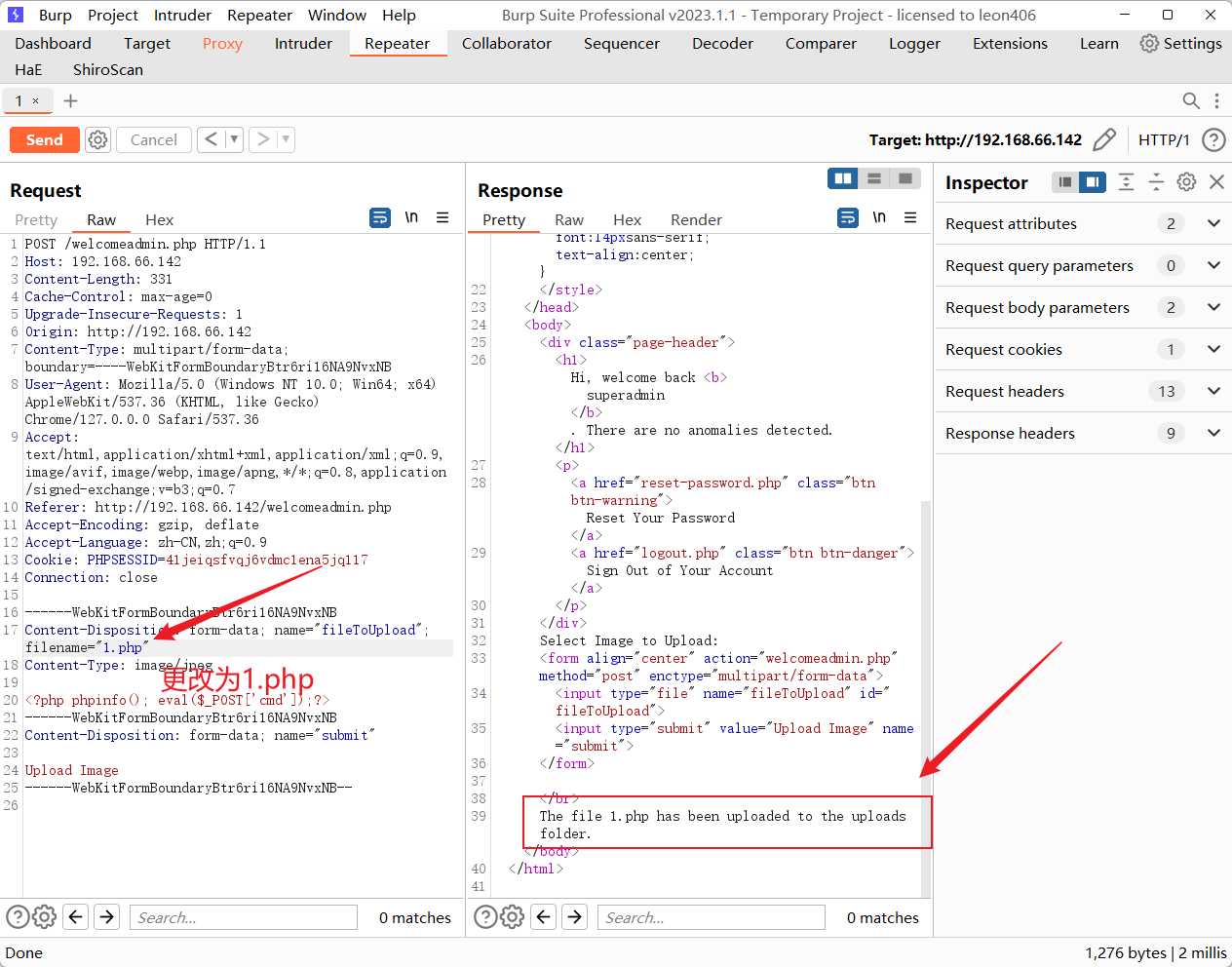This screenshot has width=1232, height=967.
Task: Open the HaE tab
Action: [x=28, y=69]
